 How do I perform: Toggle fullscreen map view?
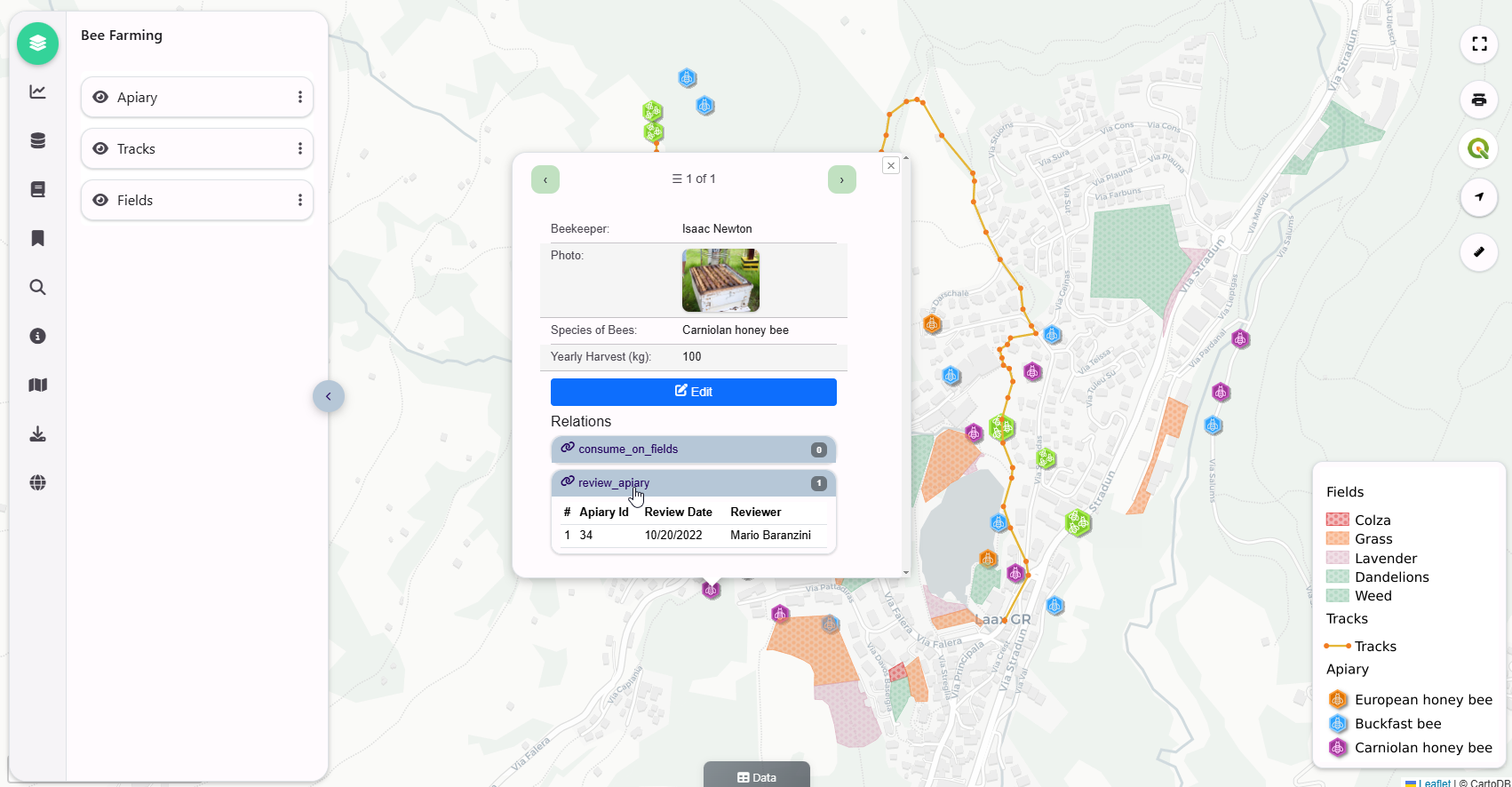1478,44
